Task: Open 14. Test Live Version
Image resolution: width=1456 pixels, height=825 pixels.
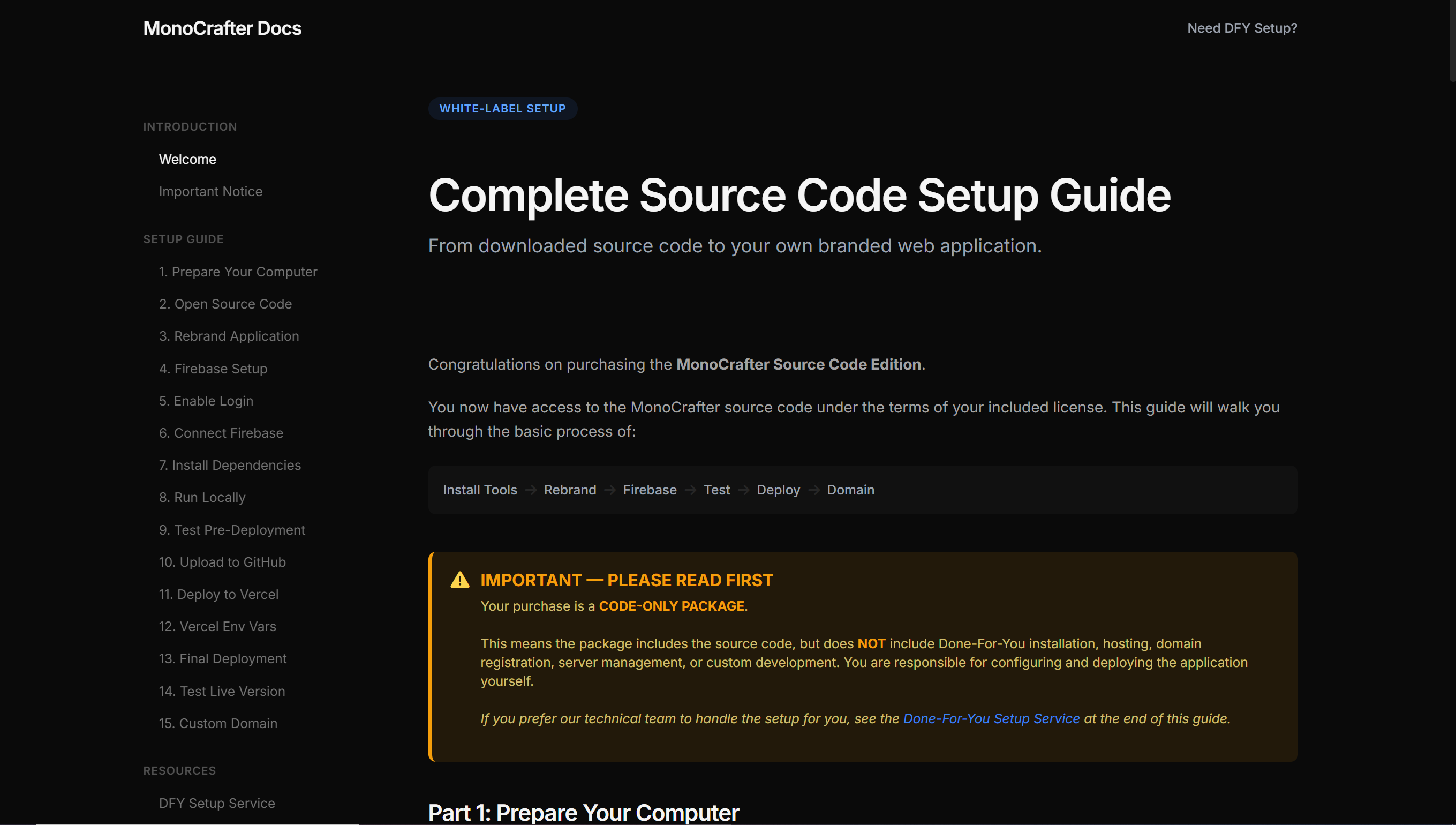Action: [x=222, y=691]
